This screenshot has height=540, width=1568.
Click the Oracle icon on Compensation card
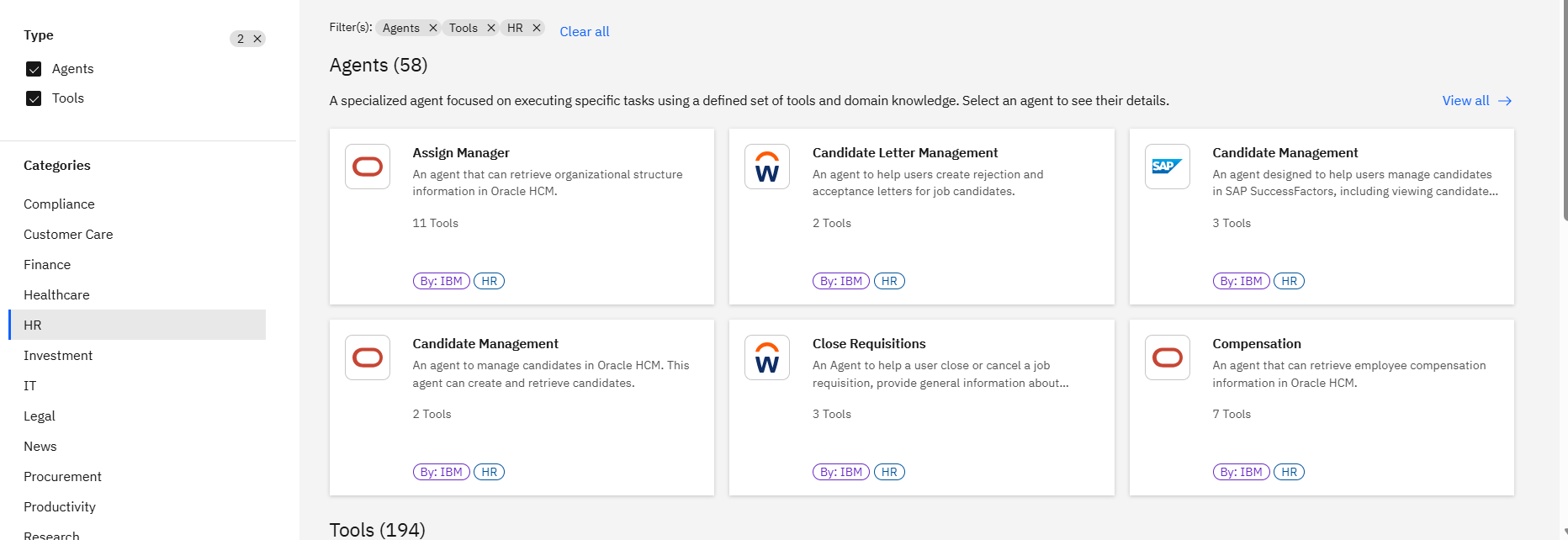[1168, 357]
